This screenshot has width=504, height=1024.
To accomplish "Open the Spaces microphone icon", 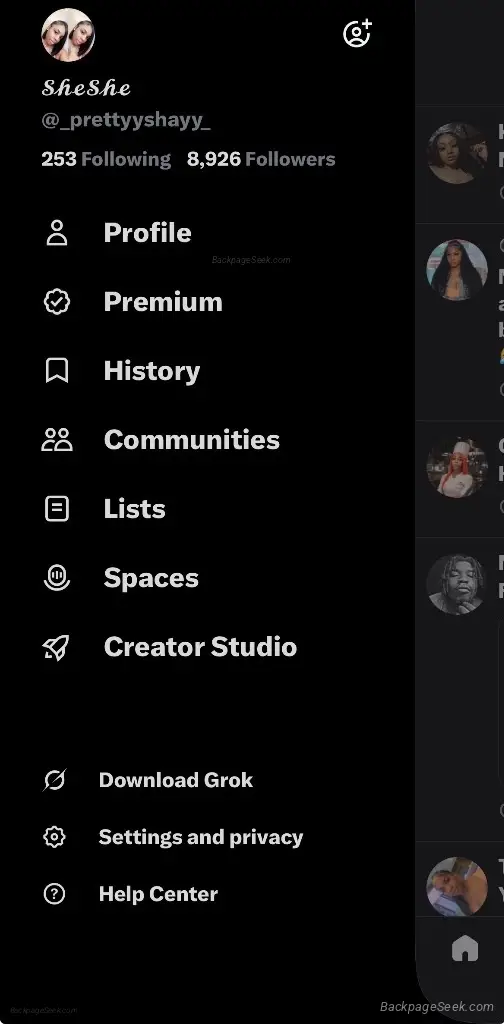I will [x=57, y=578].
